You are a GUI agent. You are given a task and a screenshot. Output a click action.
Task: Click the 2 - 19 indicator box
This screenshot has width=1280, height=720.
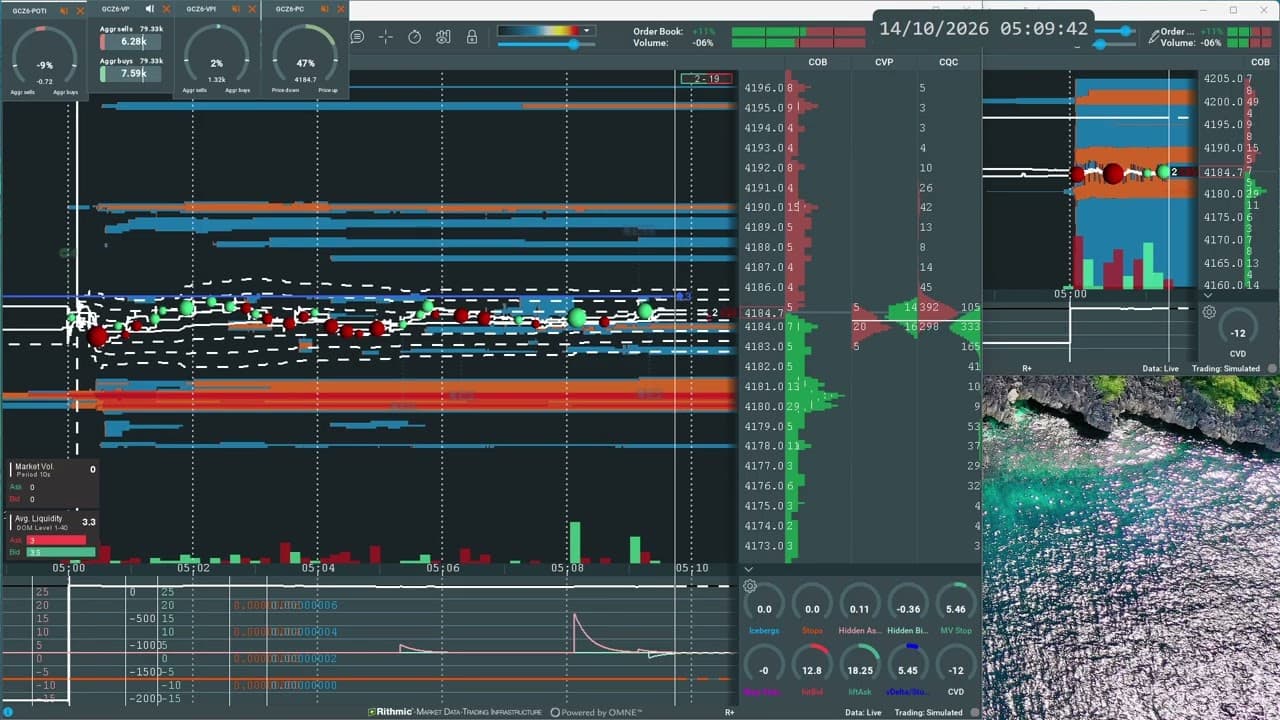click(x=706, y=79)
